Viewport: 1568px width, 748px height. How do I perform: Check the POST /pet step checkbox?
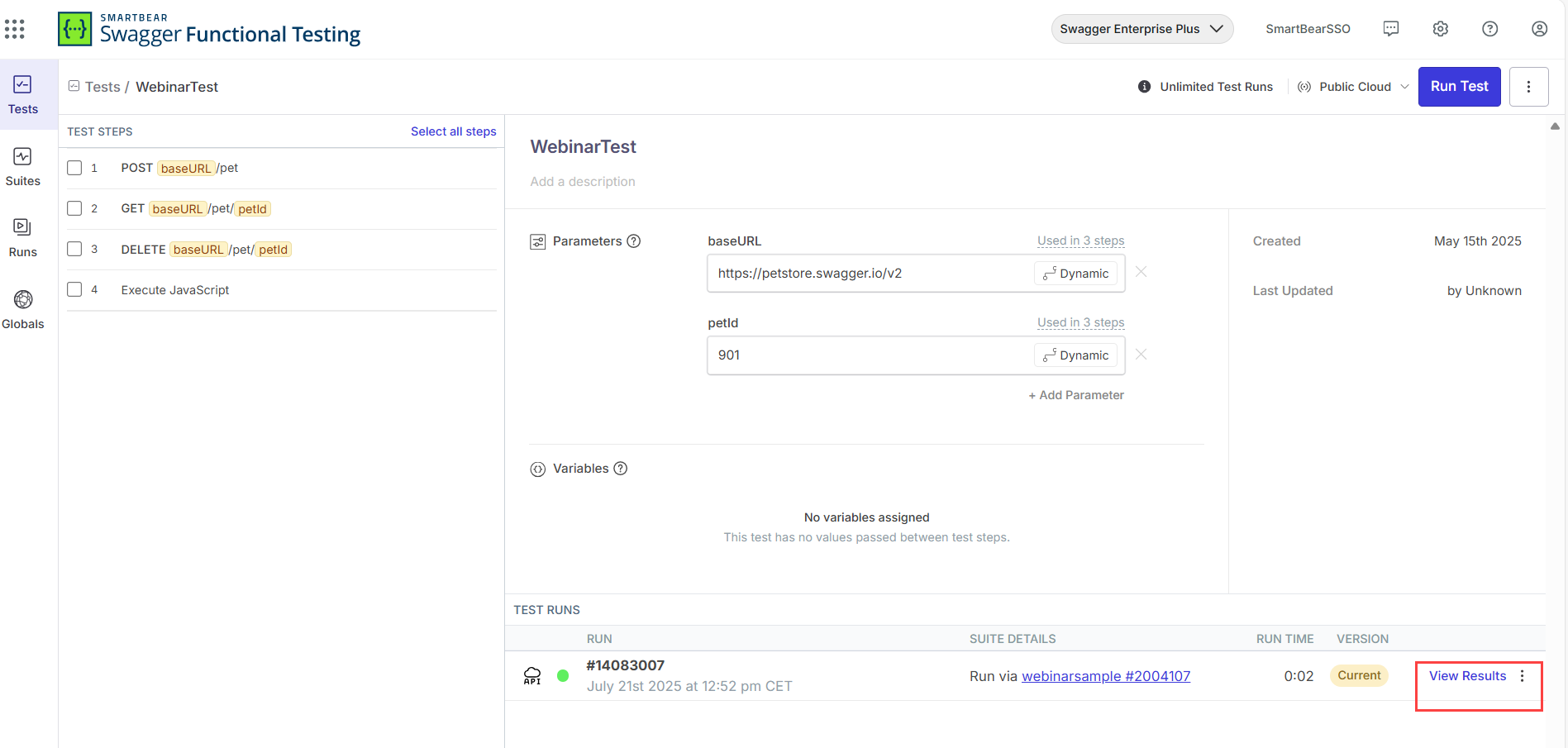[74, 167]
